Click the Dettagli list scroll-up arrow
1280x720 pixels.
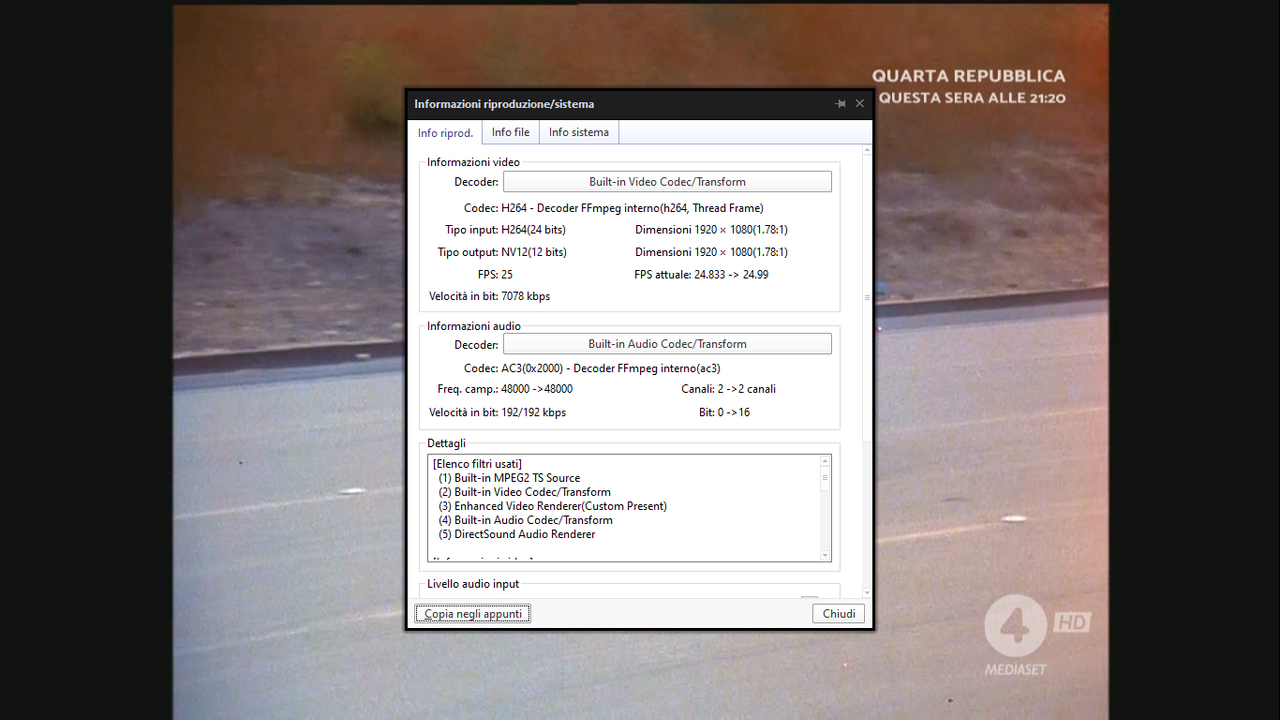824,461
